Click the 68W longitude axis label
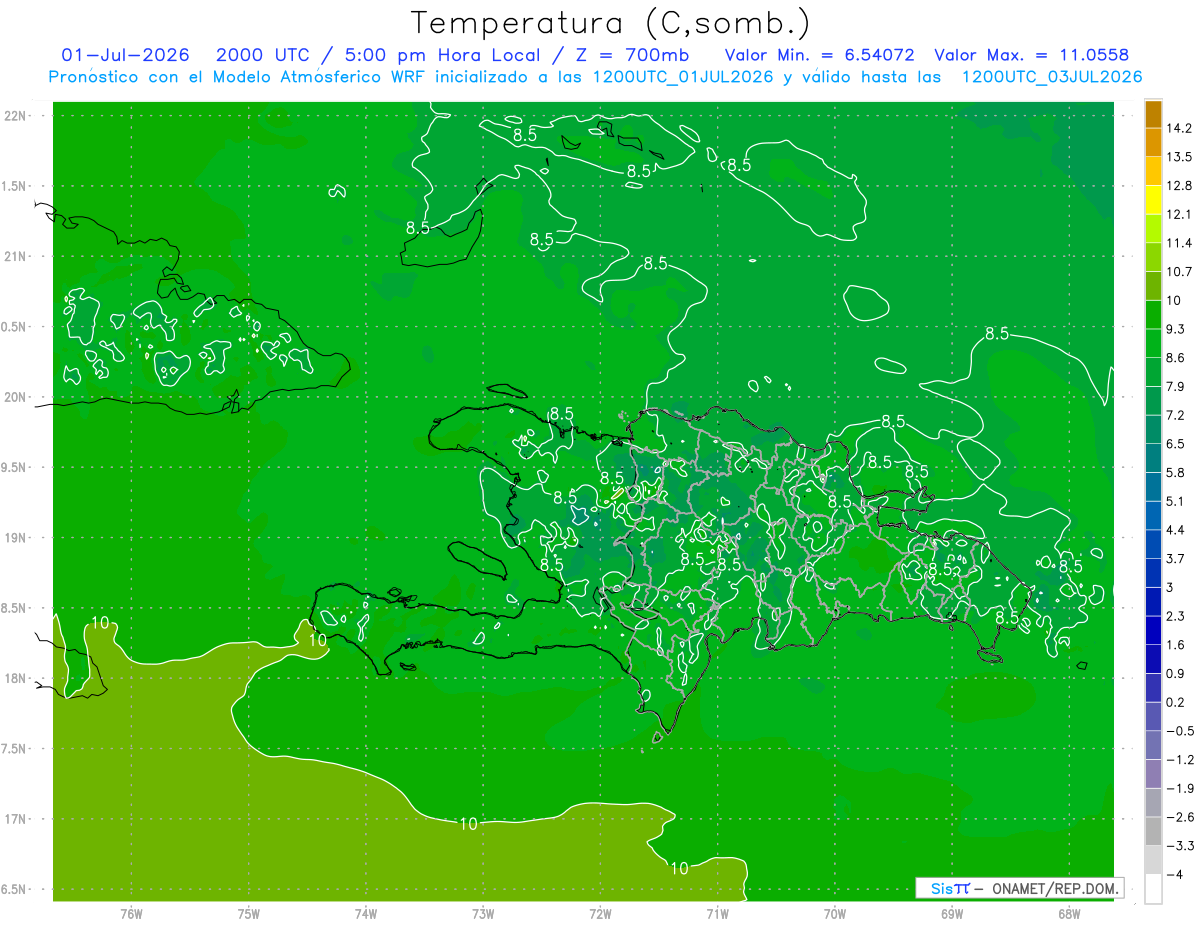Viewport: 1200px width, 927px height. [x=1068, y=913]
